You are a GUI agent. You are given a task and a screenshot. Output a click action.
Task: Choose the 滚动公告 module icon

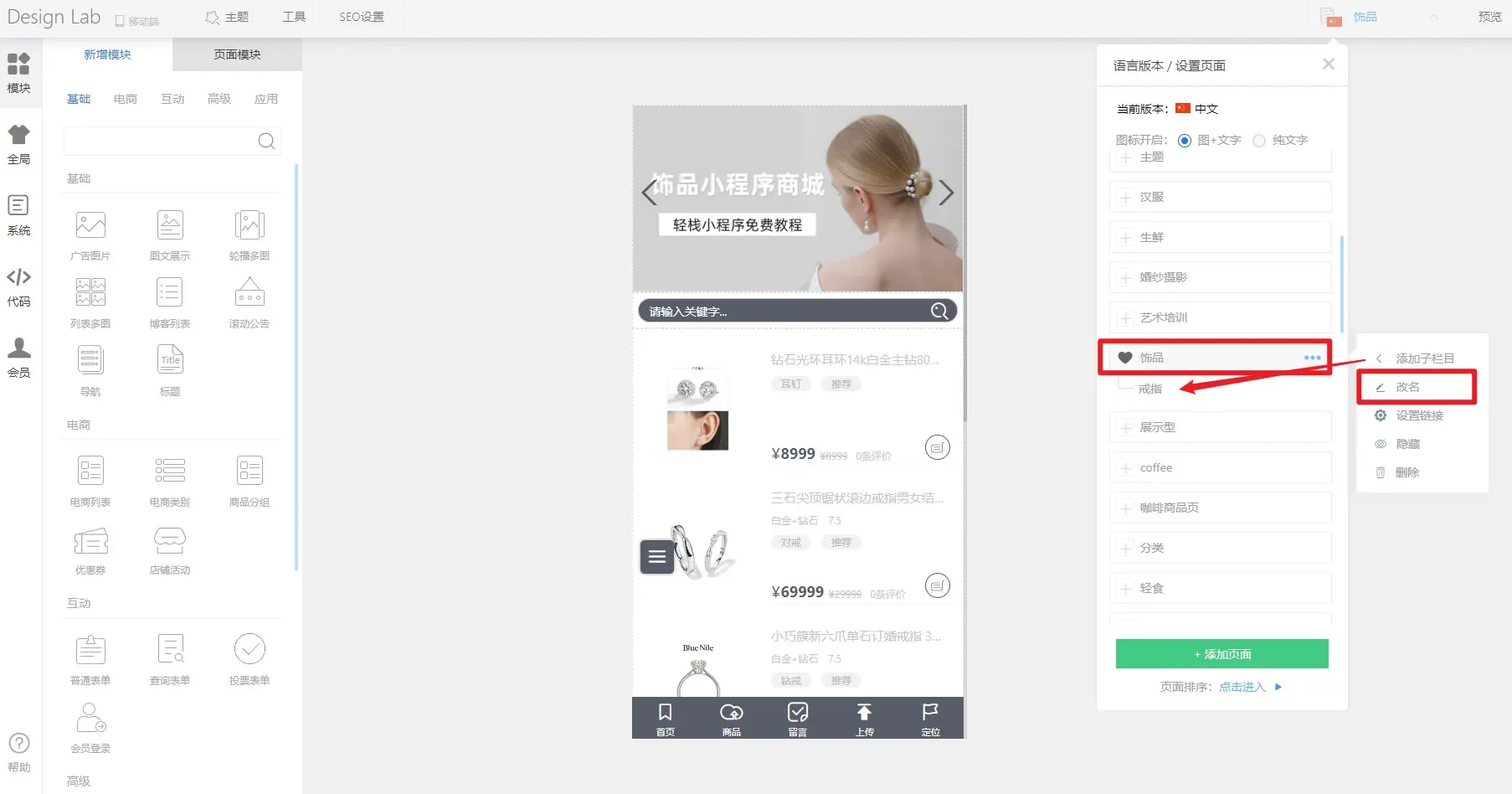(x=249, y=294)
